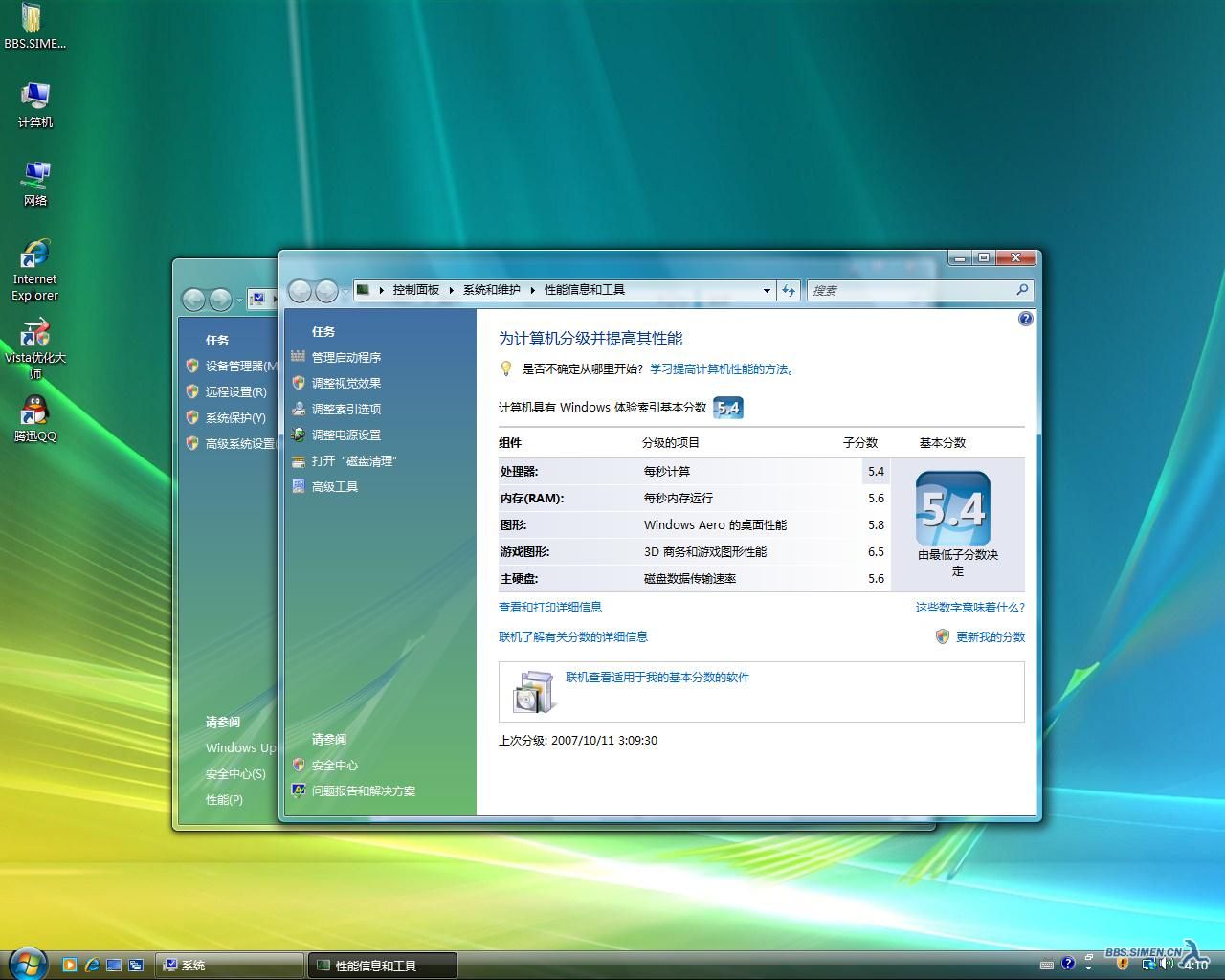Image resolution: width=1225 pixels, height=980 pixels.
Task: Launch media player from quick launch
Action: tap(69, 965)
